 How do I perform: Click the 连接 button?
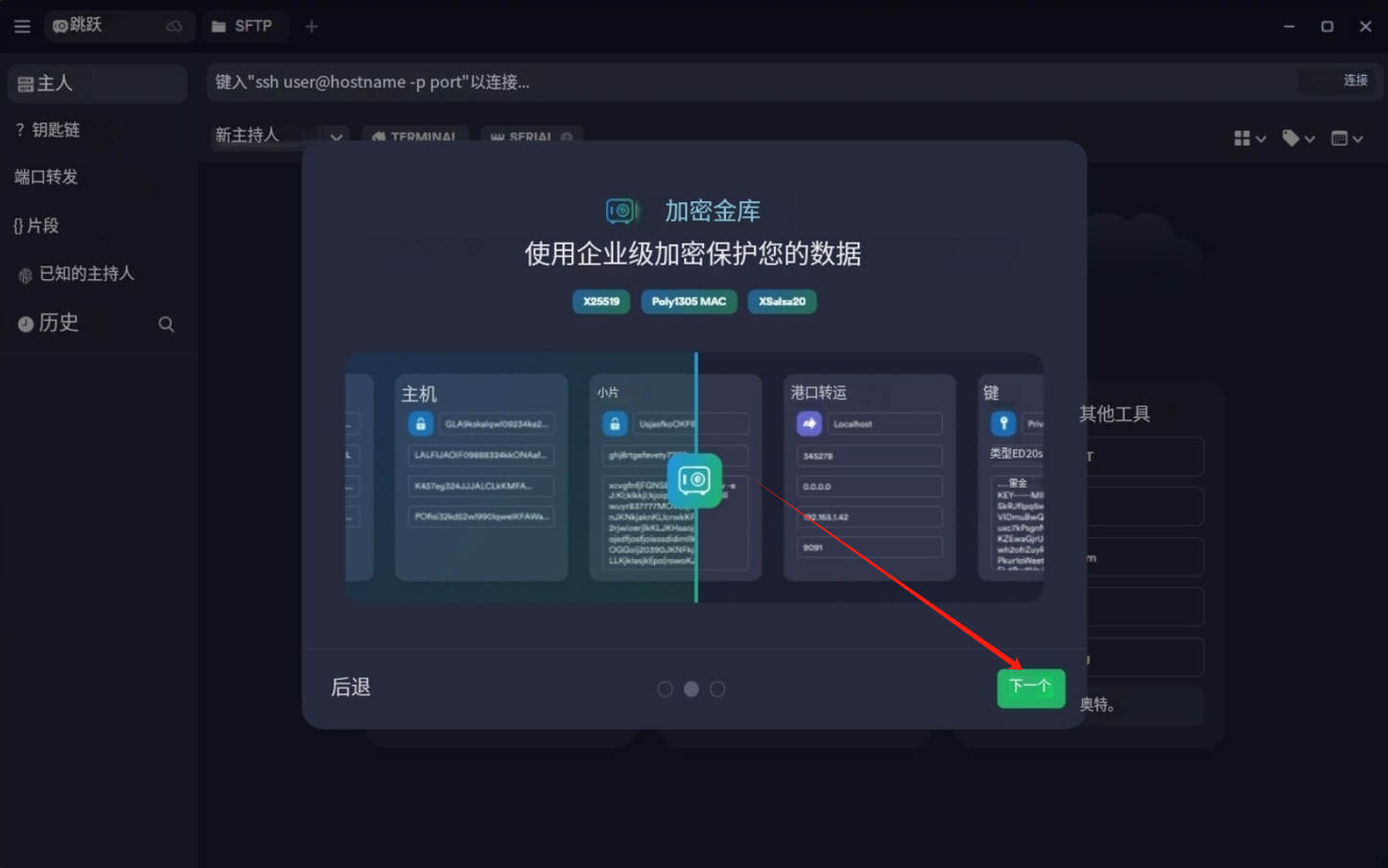pyautogui.click(x=1354, y=82)
